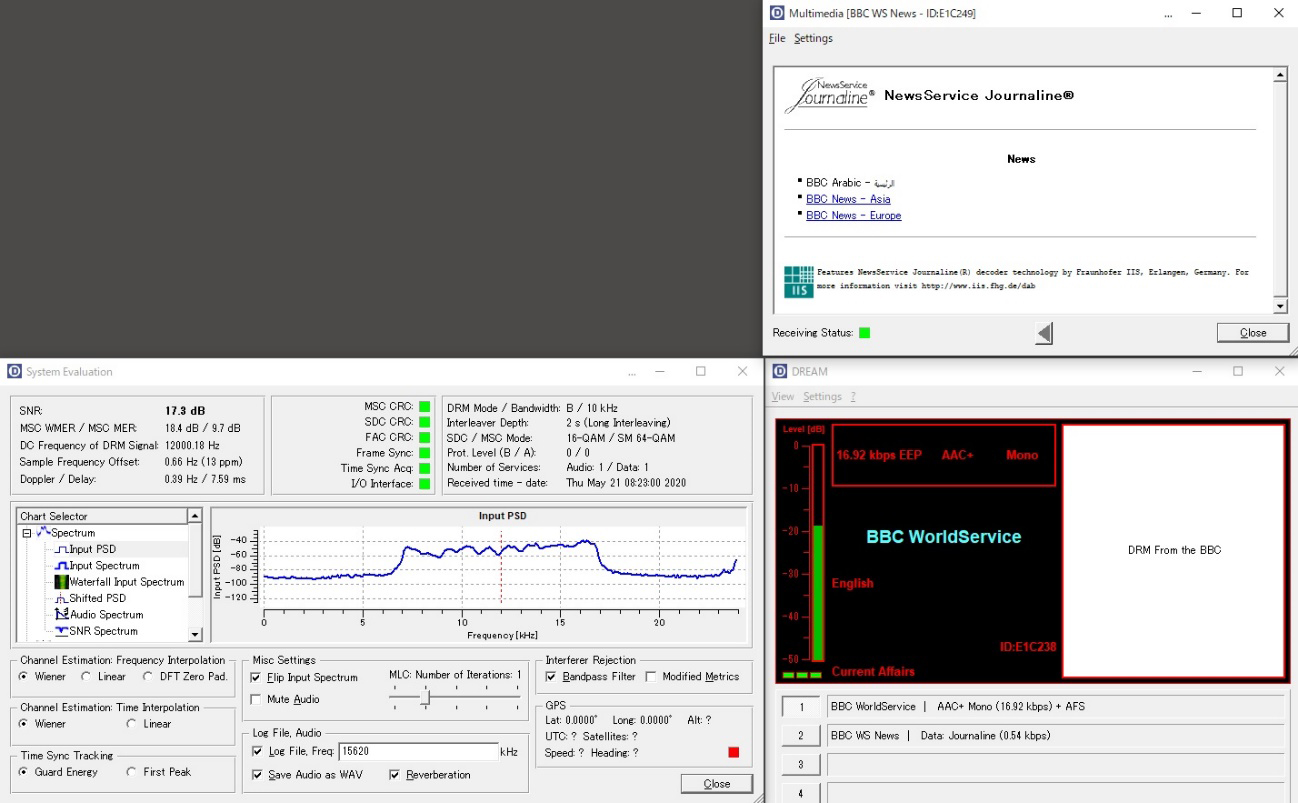This screenshot has width=1298, height=803.
Task: Open File menu in Multimedia window
Action: (777, 39)
